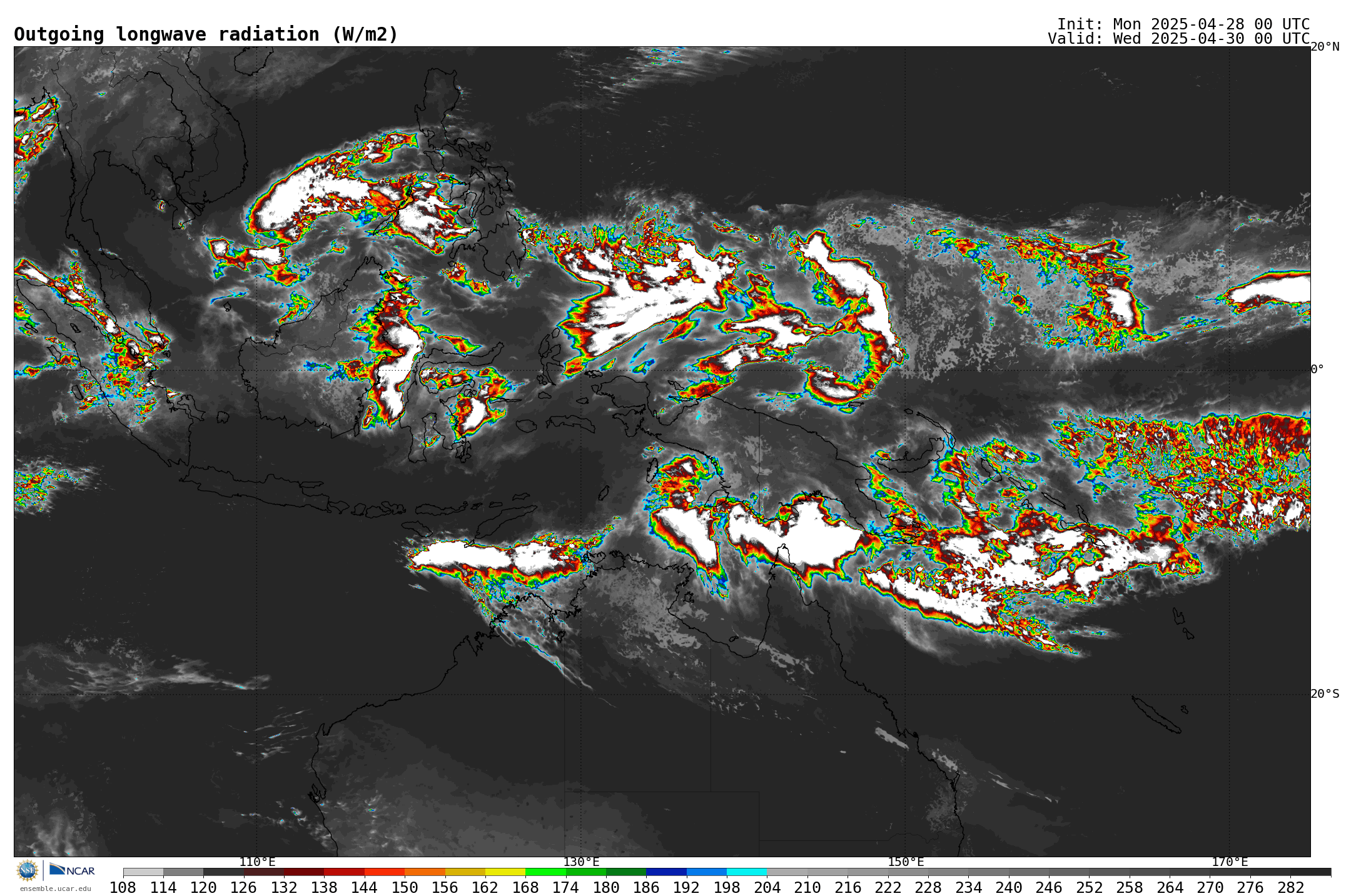Screen dimensions: 1351x896
Task: Click the colorbar value 162
Action: click(x=485, y=888)
